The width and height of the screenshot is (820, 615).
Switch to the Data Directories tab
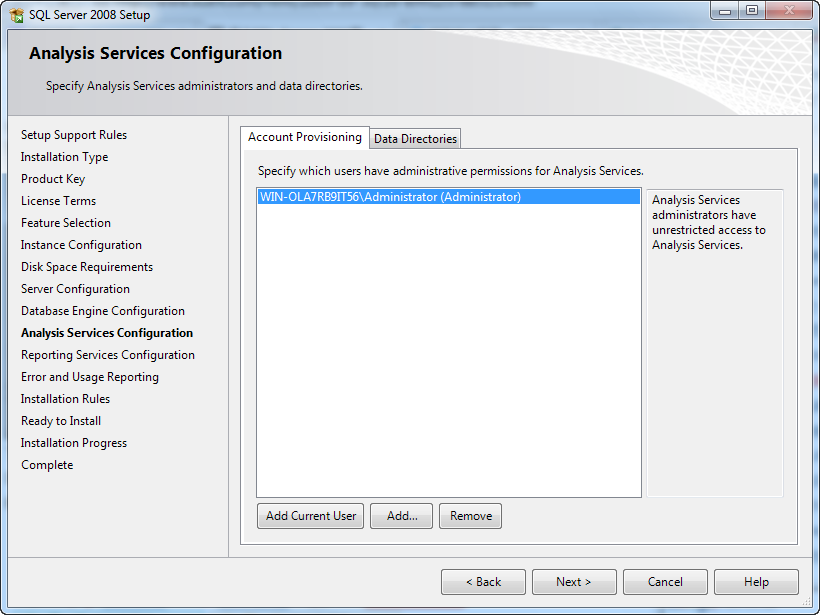414,139
